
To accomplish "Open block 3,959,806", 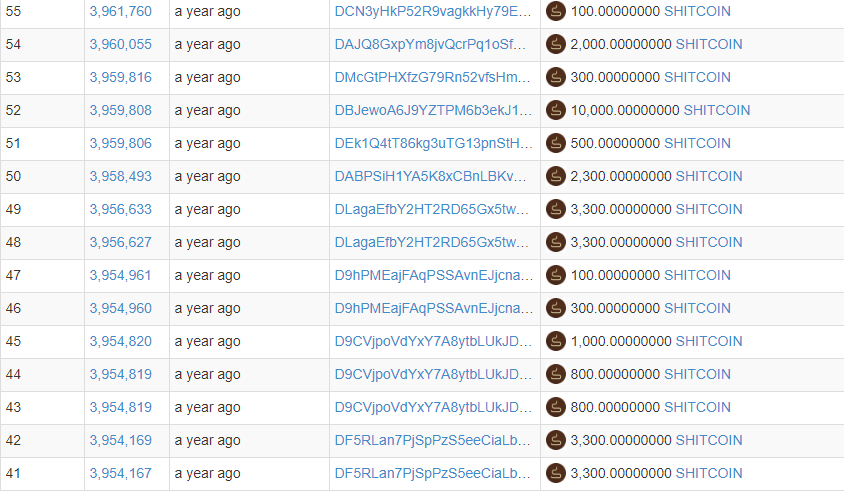I will 121,143.
